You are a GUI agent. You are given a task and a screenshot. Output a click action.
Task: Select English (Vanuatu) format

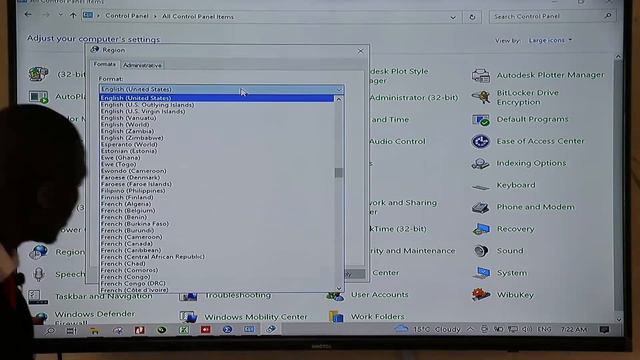216,118
